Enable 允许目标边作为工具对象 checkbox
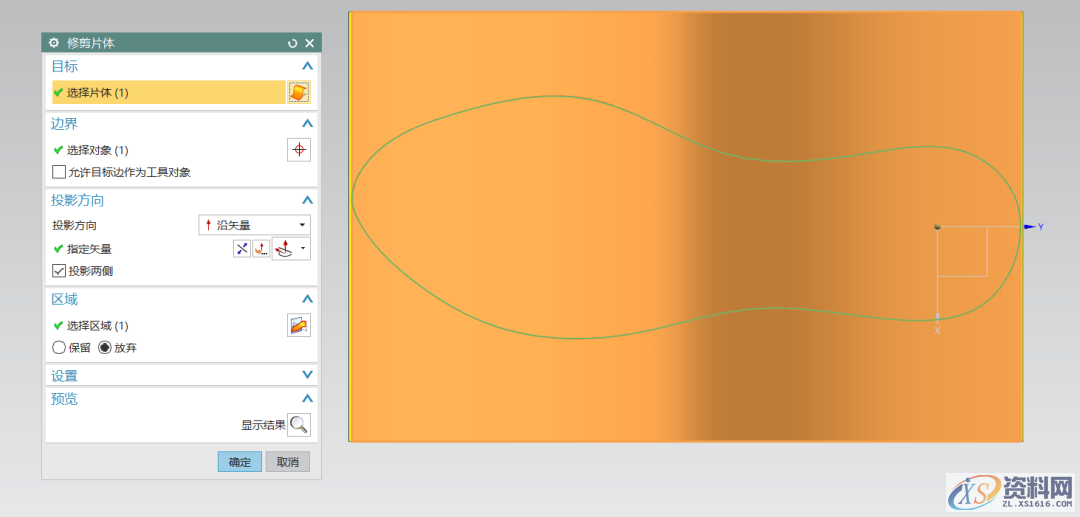 59,172
